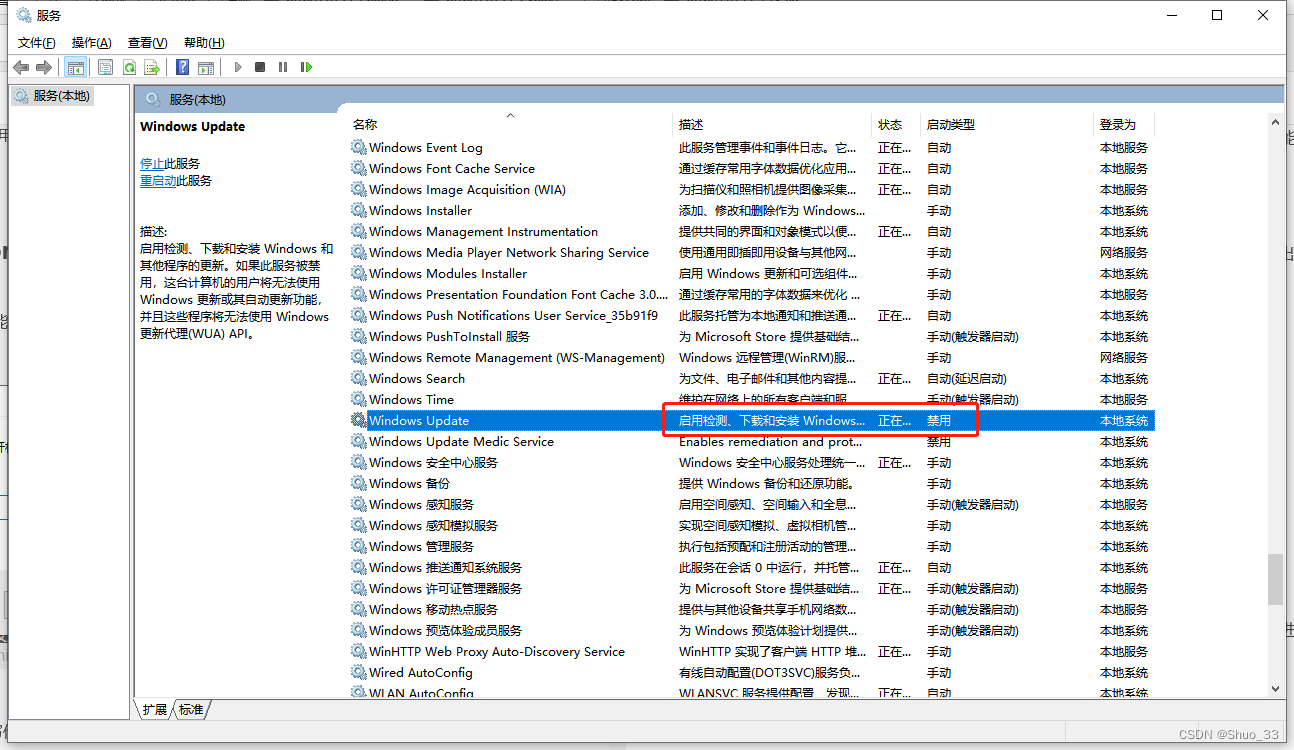This screenshot has width=1294, height=750.
Task: Select Windows Media Player Network Sharing Service
Action: [x=751, y=252]
